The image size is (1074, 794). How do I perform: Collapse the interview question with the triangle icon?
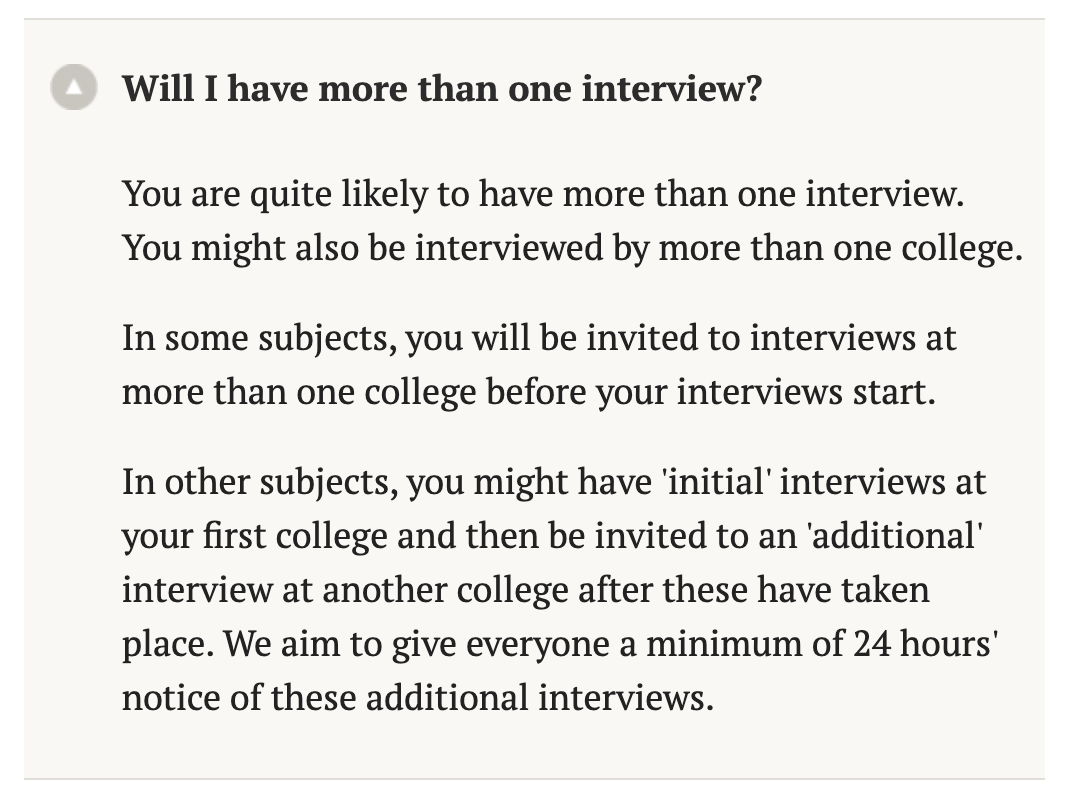(73, 90)
